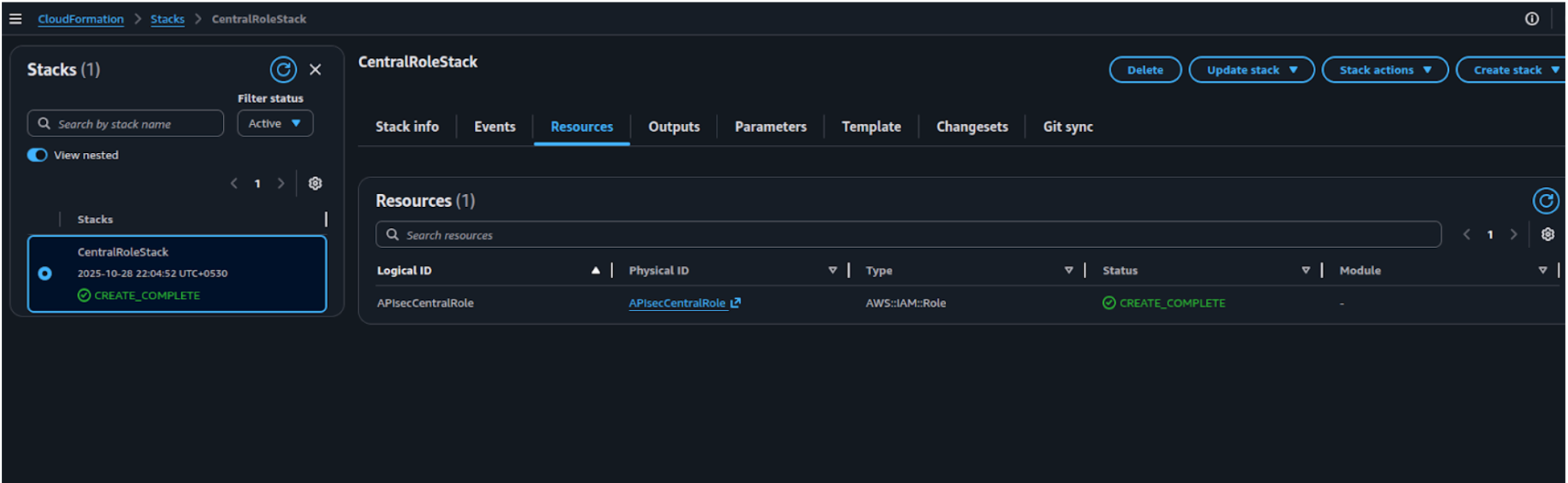
Task: Open the Template tab
Action: [x=871, y=127]
